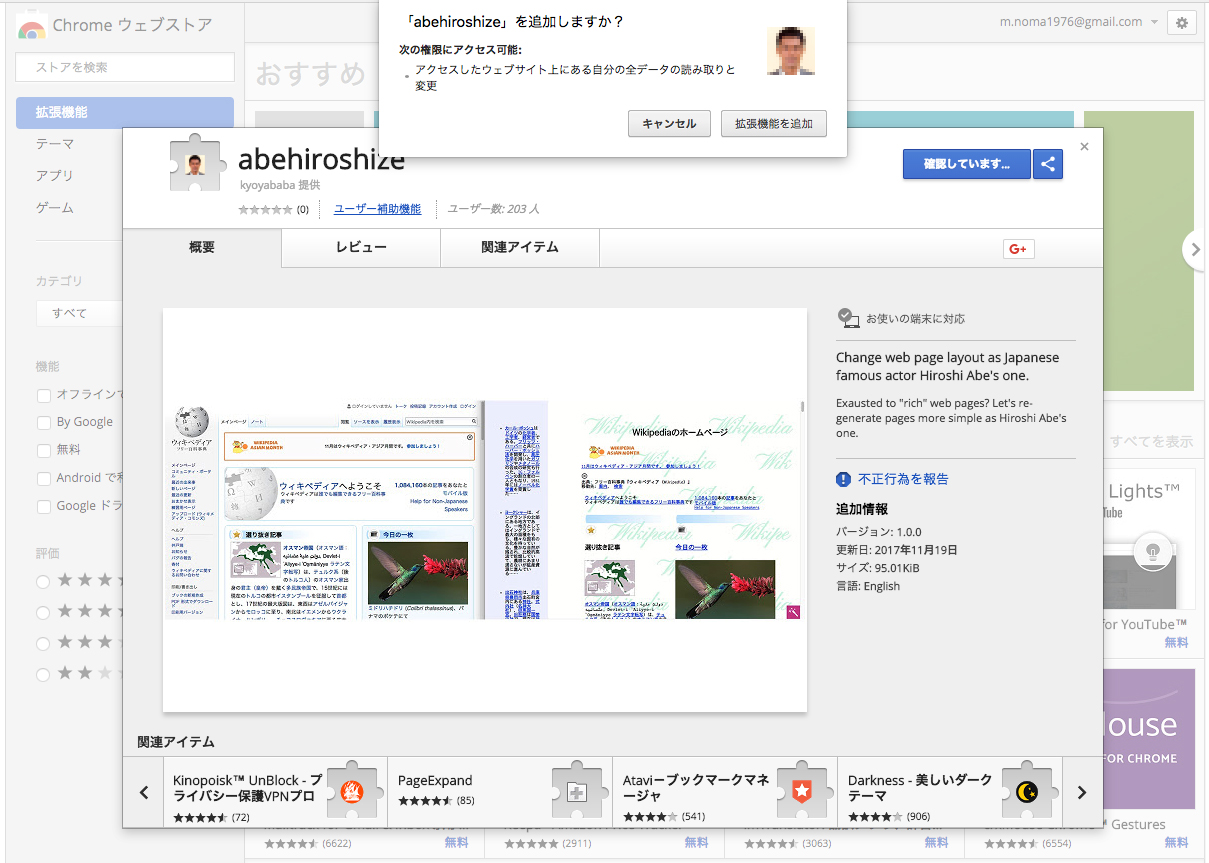Click the Google+ share button

pos(1018,249)
